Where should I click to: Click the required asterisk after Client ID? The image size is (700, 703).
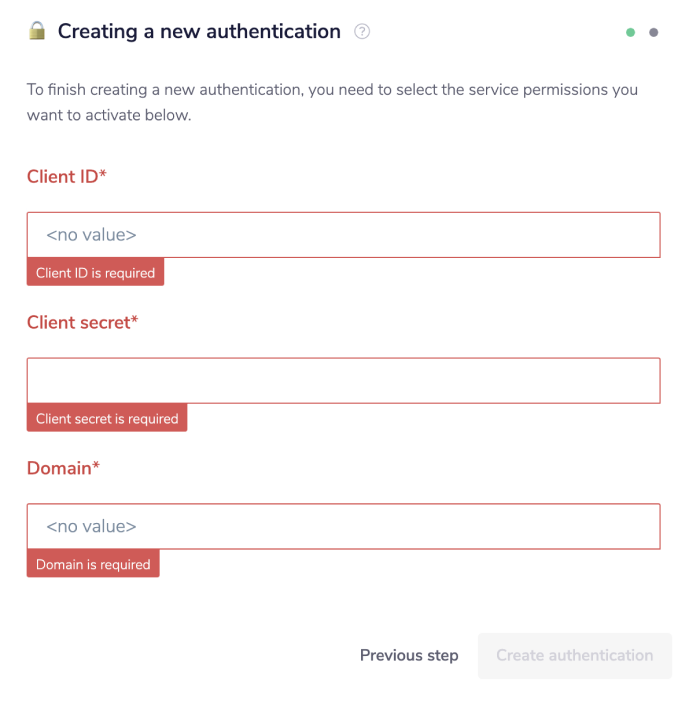[103, 175]
